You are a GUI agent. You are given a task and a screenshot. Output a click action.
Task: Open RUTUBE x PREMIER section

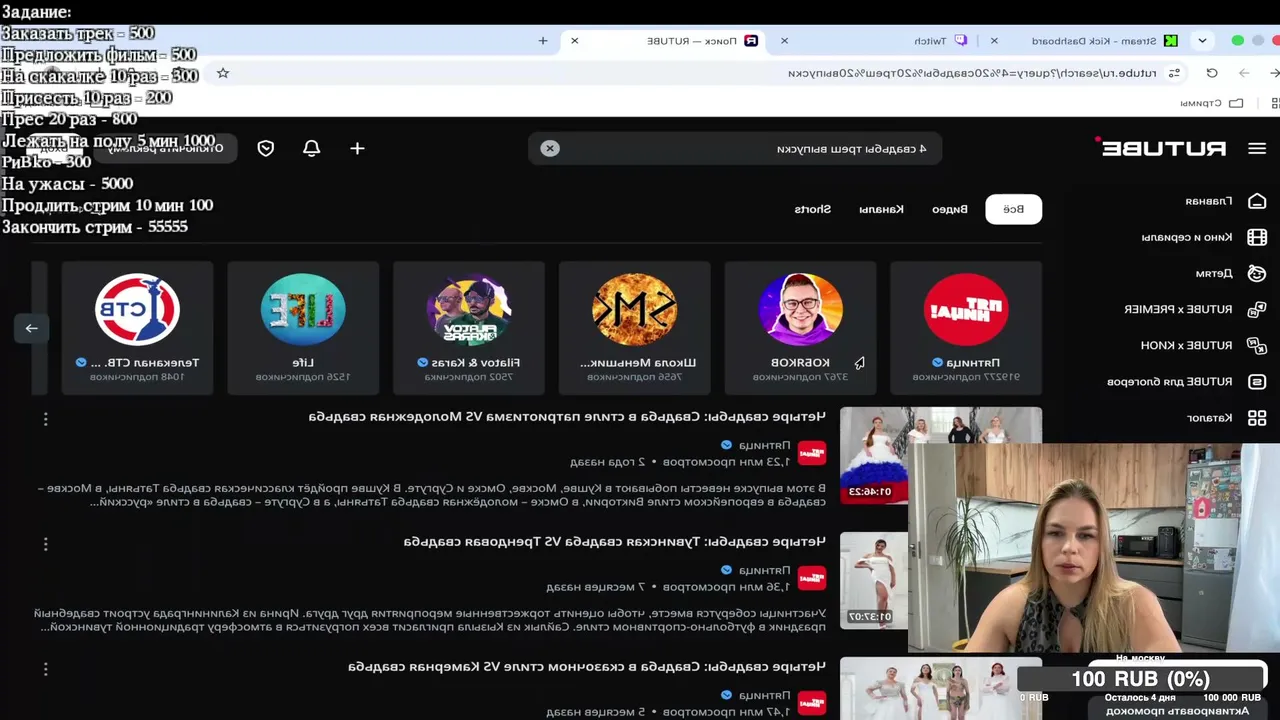1178,309
